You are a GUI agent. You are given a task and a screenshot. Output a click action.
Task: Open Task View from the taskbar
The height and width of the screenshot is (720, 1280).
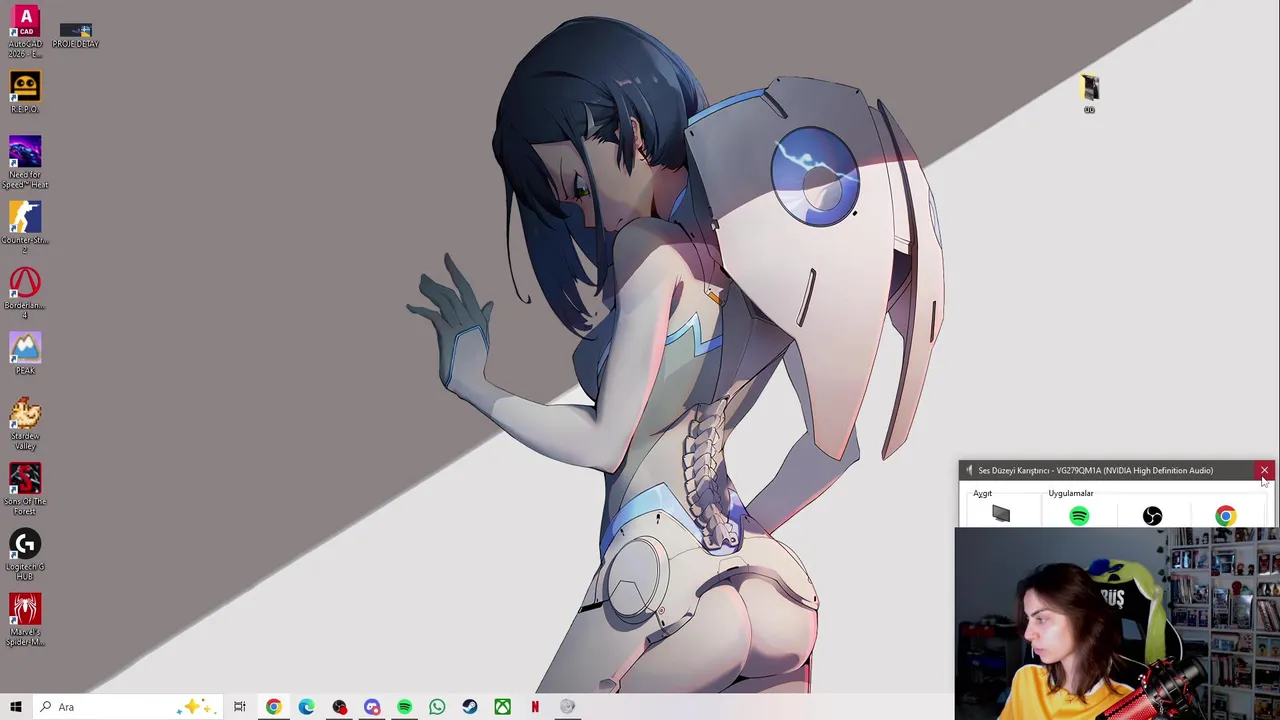(240, 707)
